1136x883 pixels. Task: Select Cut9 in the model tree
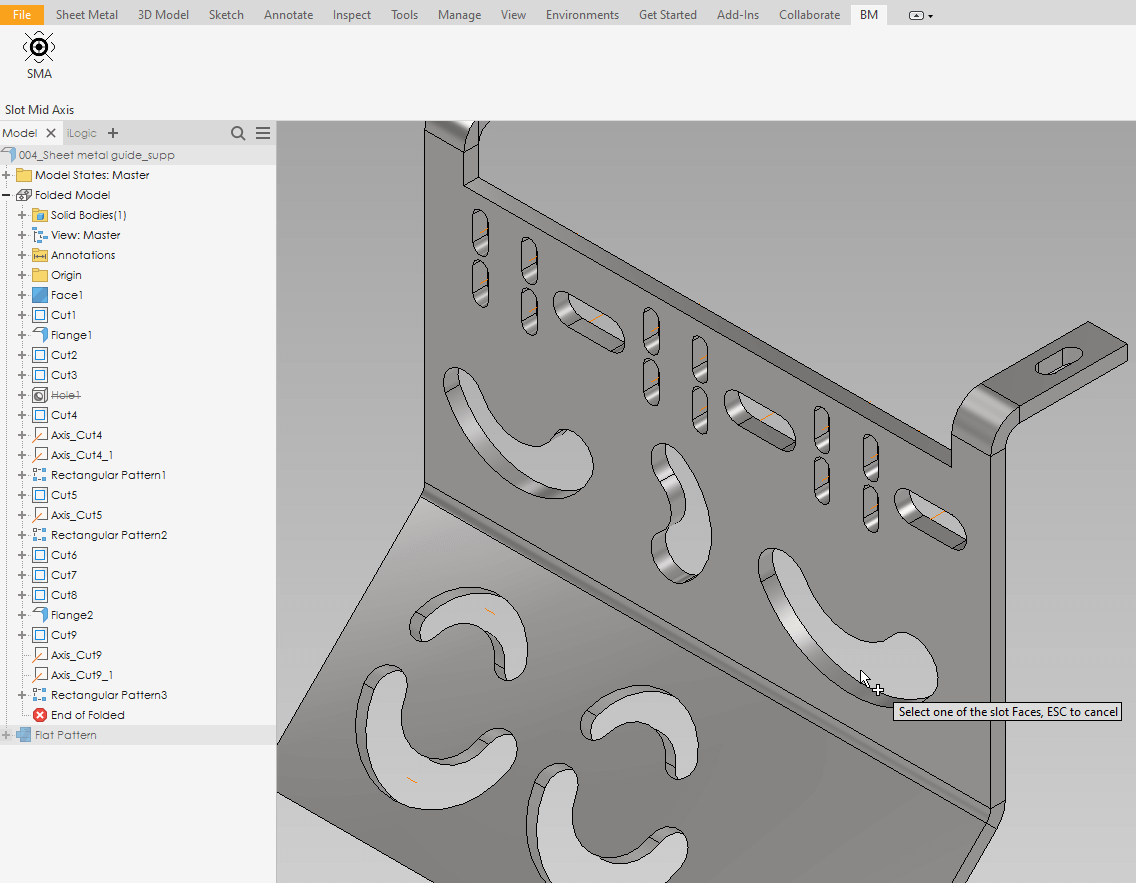click(x=64, y=635)
